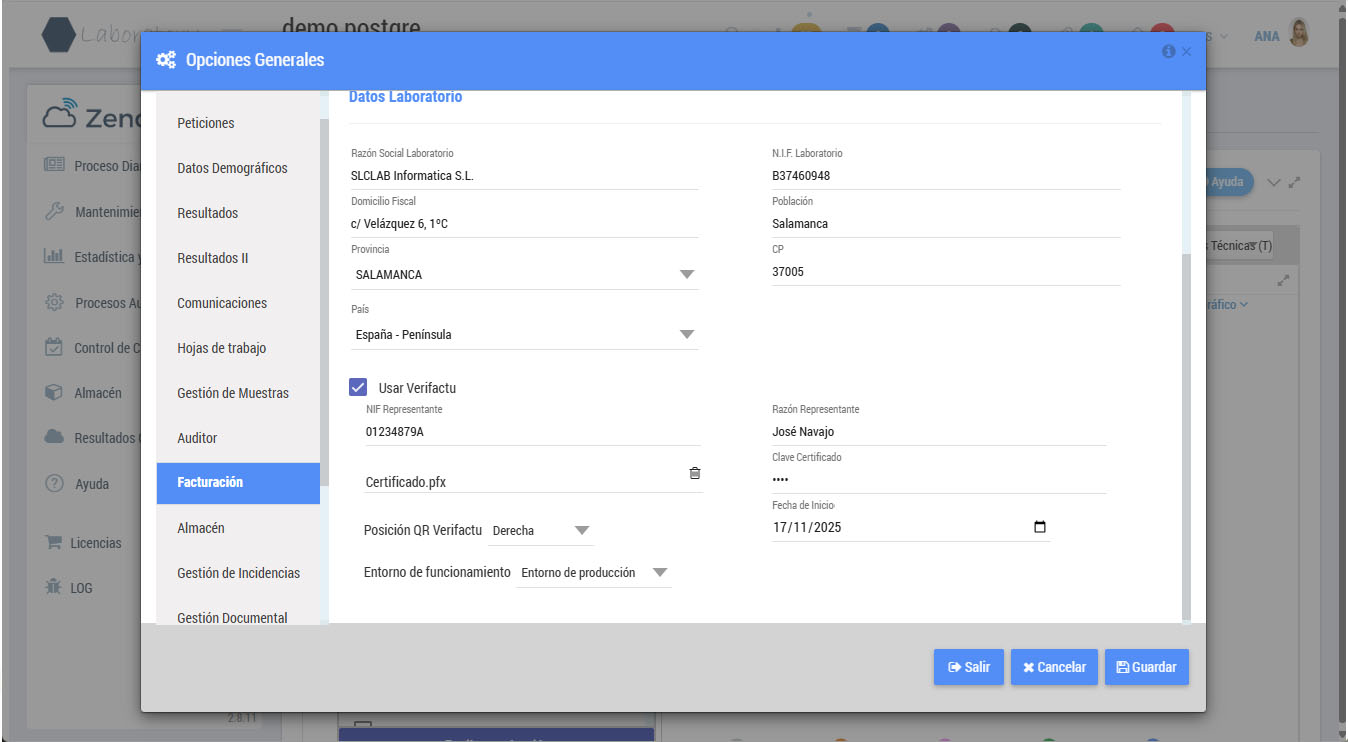Uncheck the Usar Verifactu checkbox
1348x742 pixels.
[x=358, y=387]
